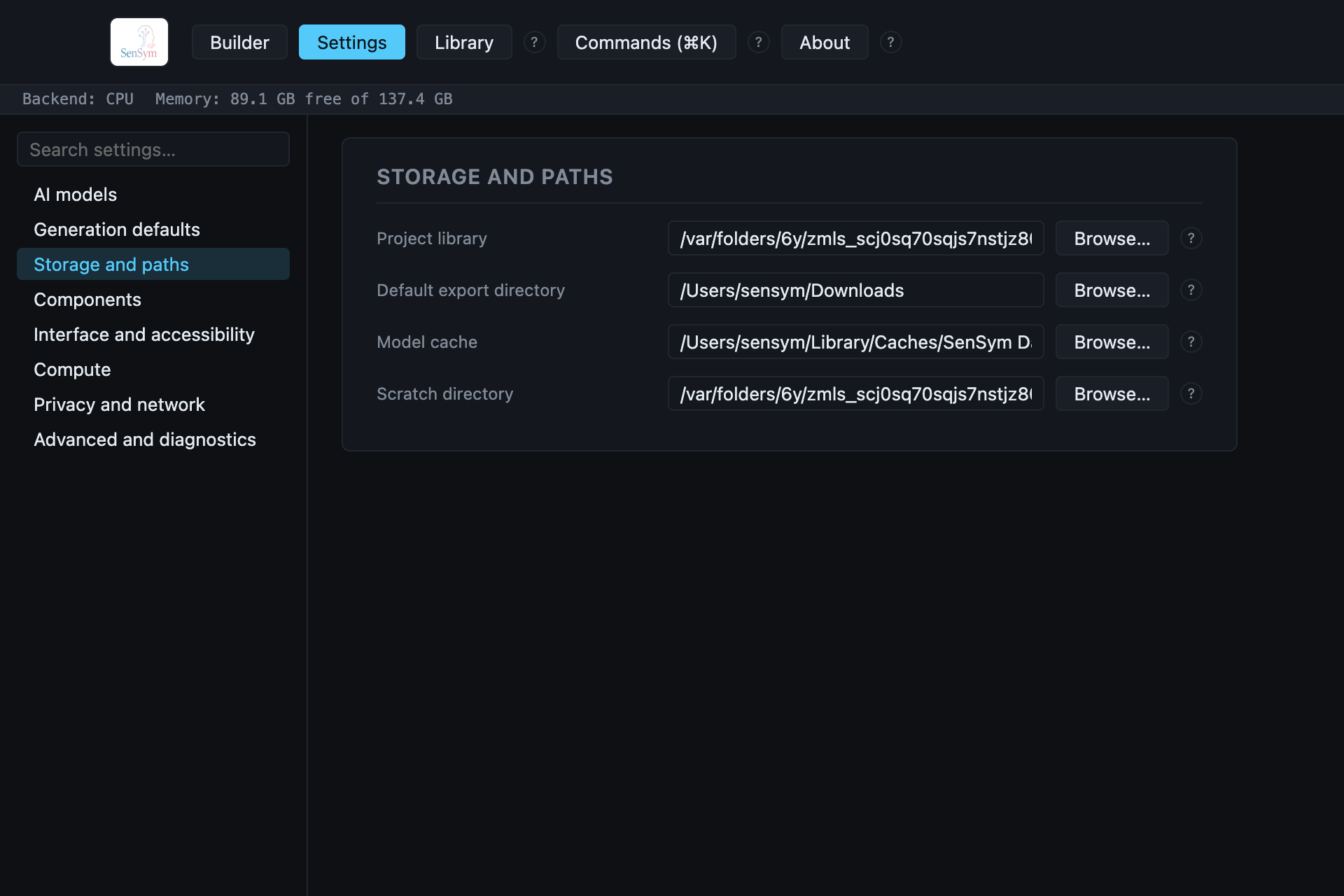This screenshot has height=896, width=1344.
Task: Click the Scratch directory label
Action: [444, 393]
